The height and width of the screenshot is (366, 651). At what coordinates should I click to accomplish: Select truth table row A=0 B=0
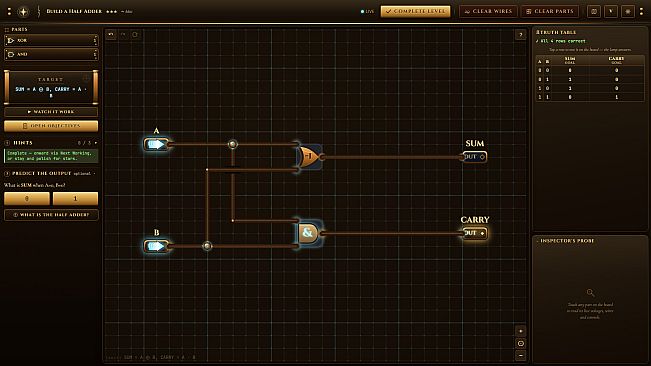pyautogui.click(x=590, y=71)
